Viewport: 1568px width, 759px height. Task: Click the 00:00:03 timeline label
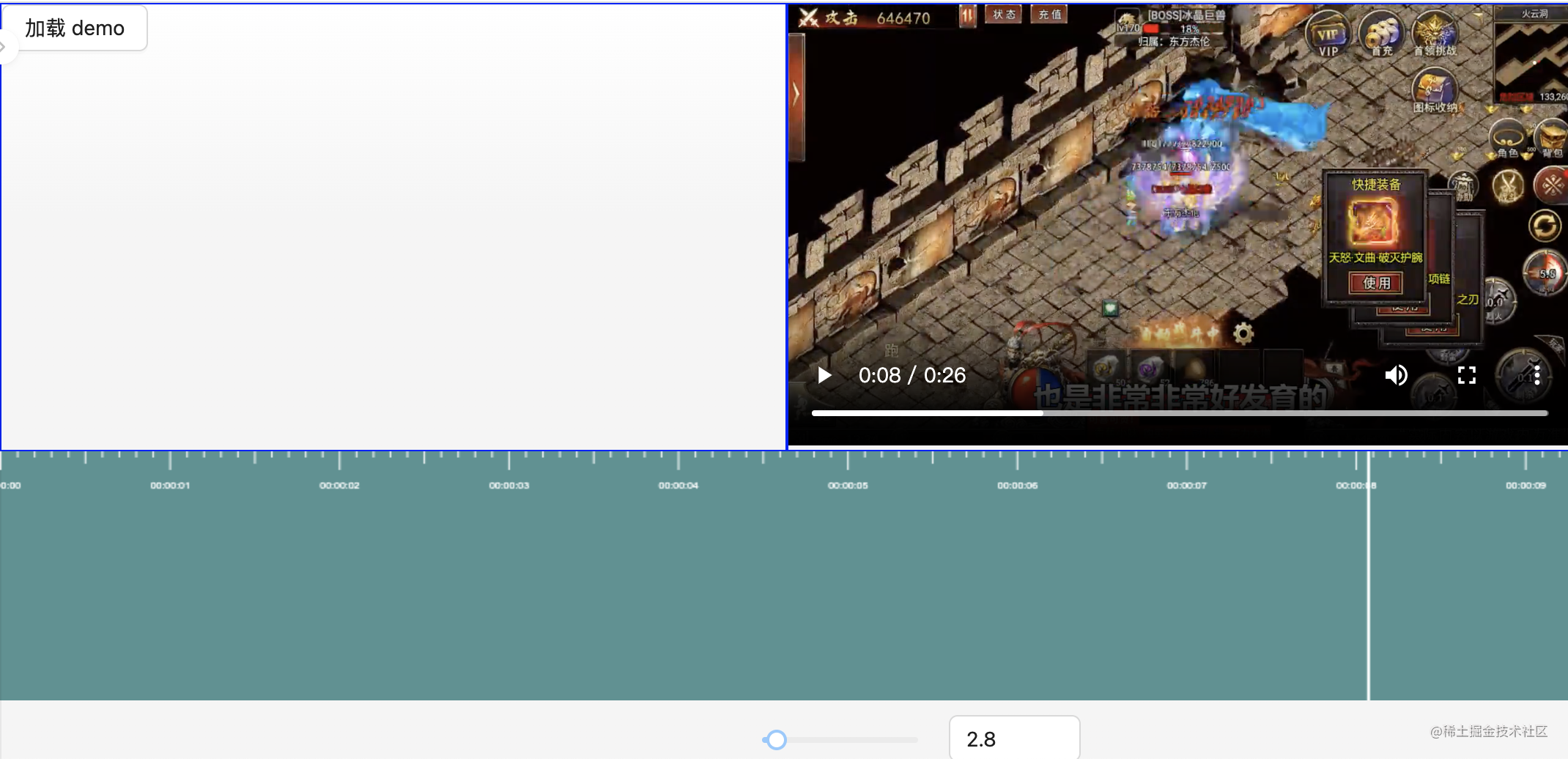click(509, 486)
